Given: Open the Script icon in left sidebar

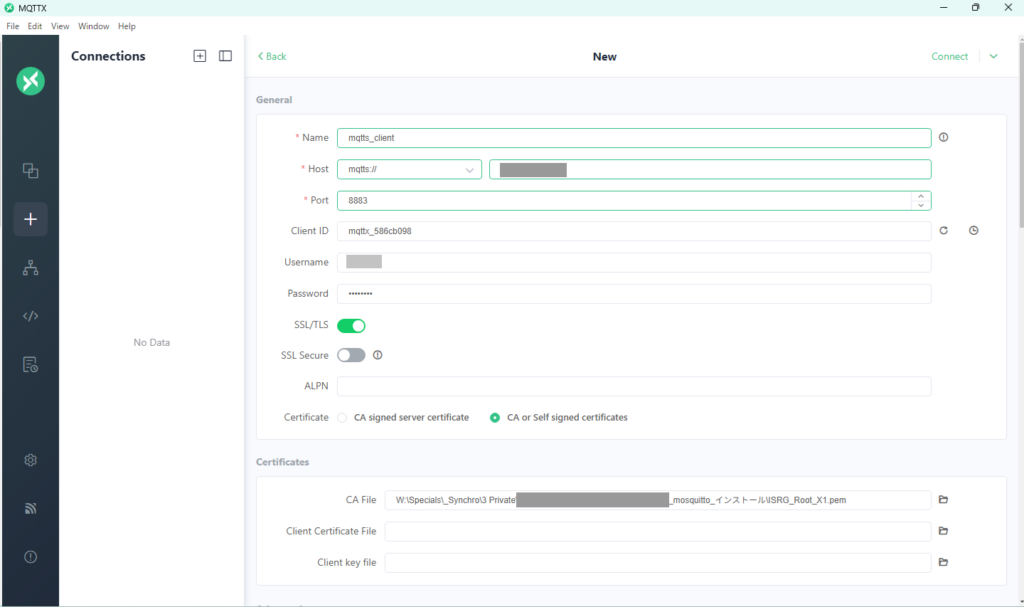Looking at the screenshot, I should [x=30, y=316].
